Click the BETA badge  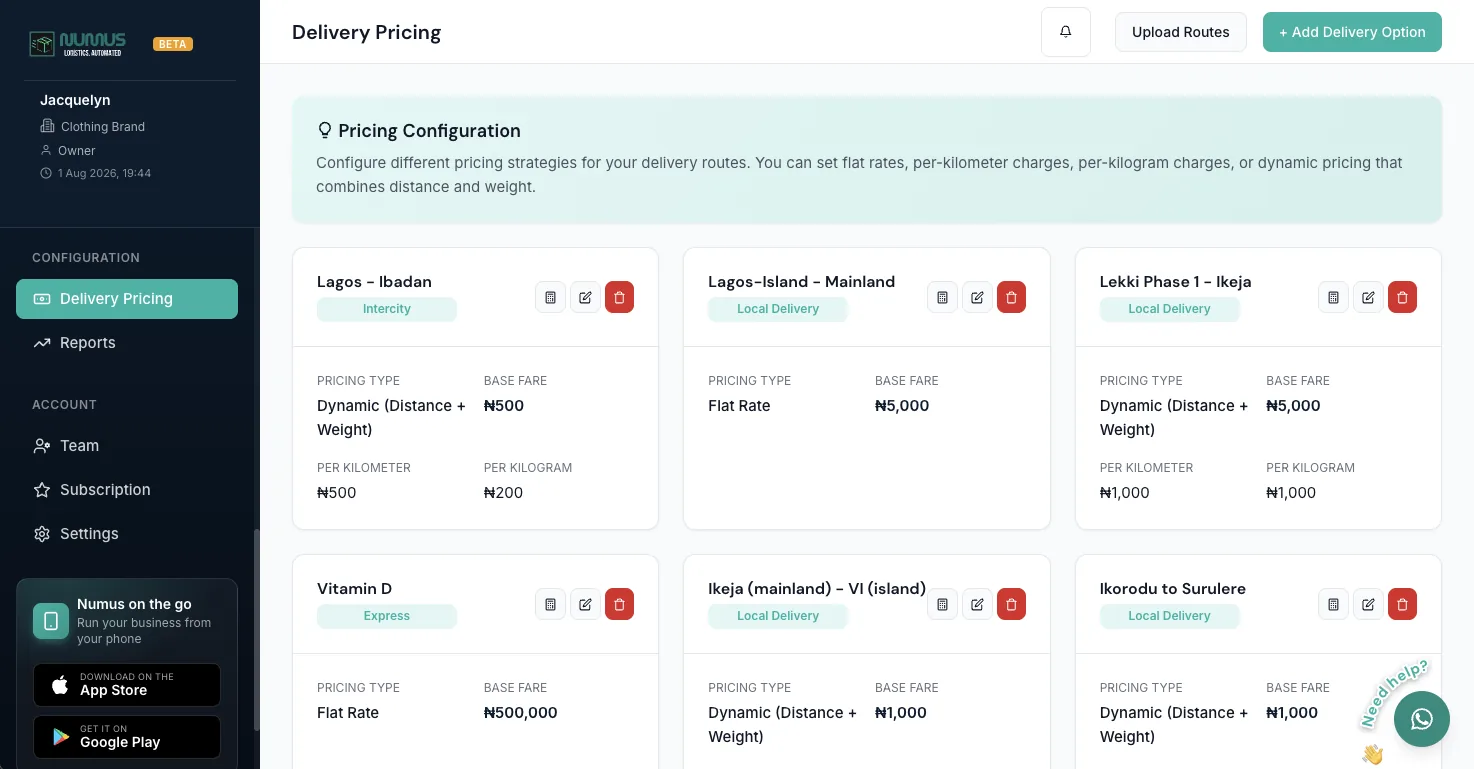point(173,44)
